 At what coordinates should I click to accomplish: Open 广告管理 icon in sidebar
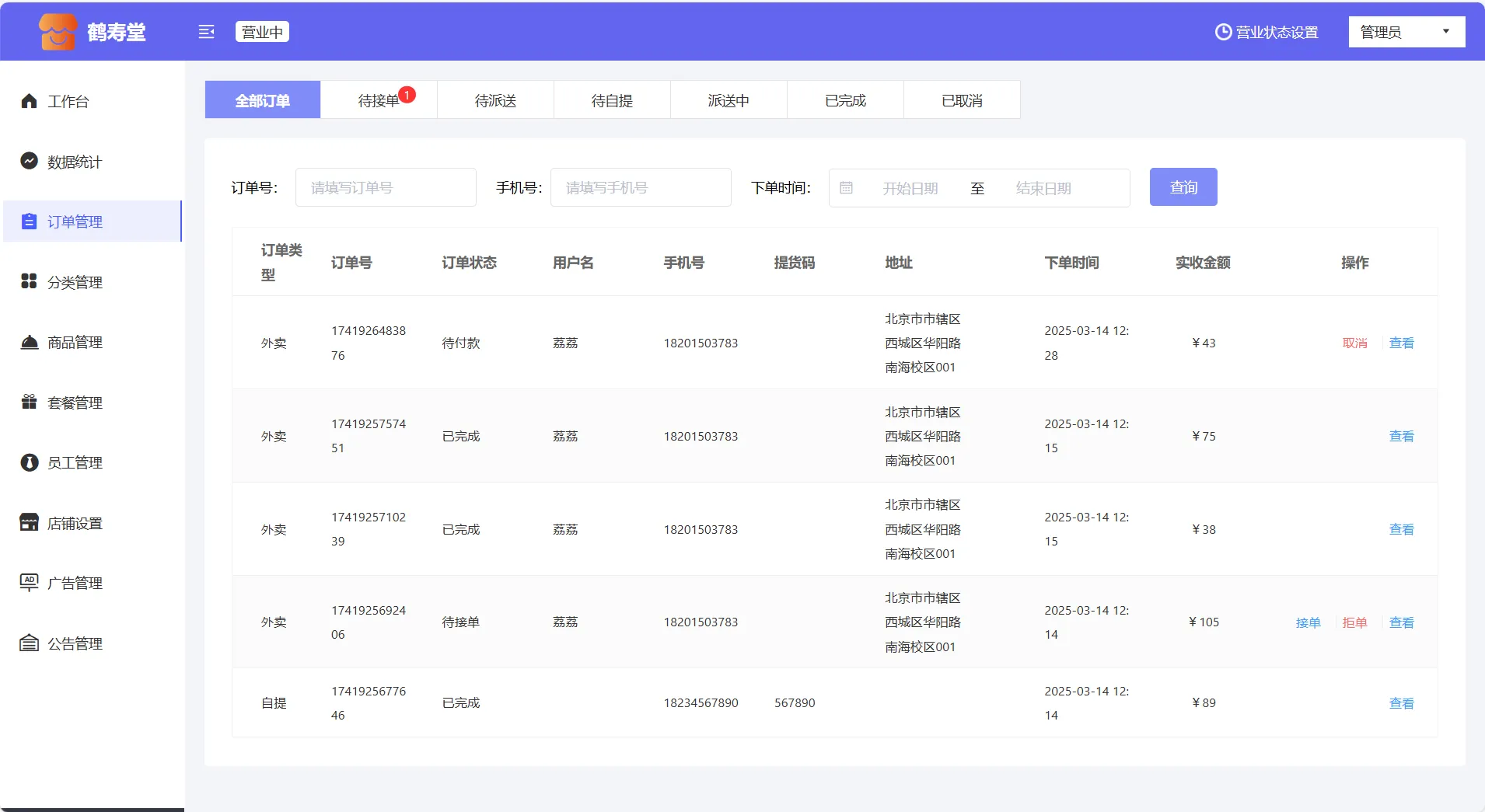pos(29,582)
